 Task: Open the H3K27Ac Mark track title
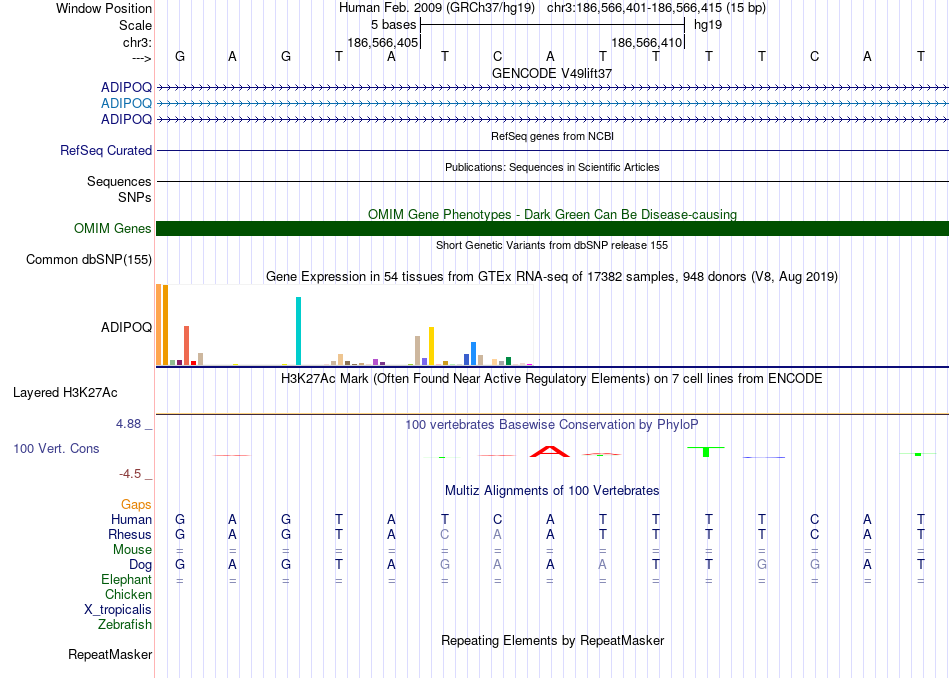tap(552, 379)
